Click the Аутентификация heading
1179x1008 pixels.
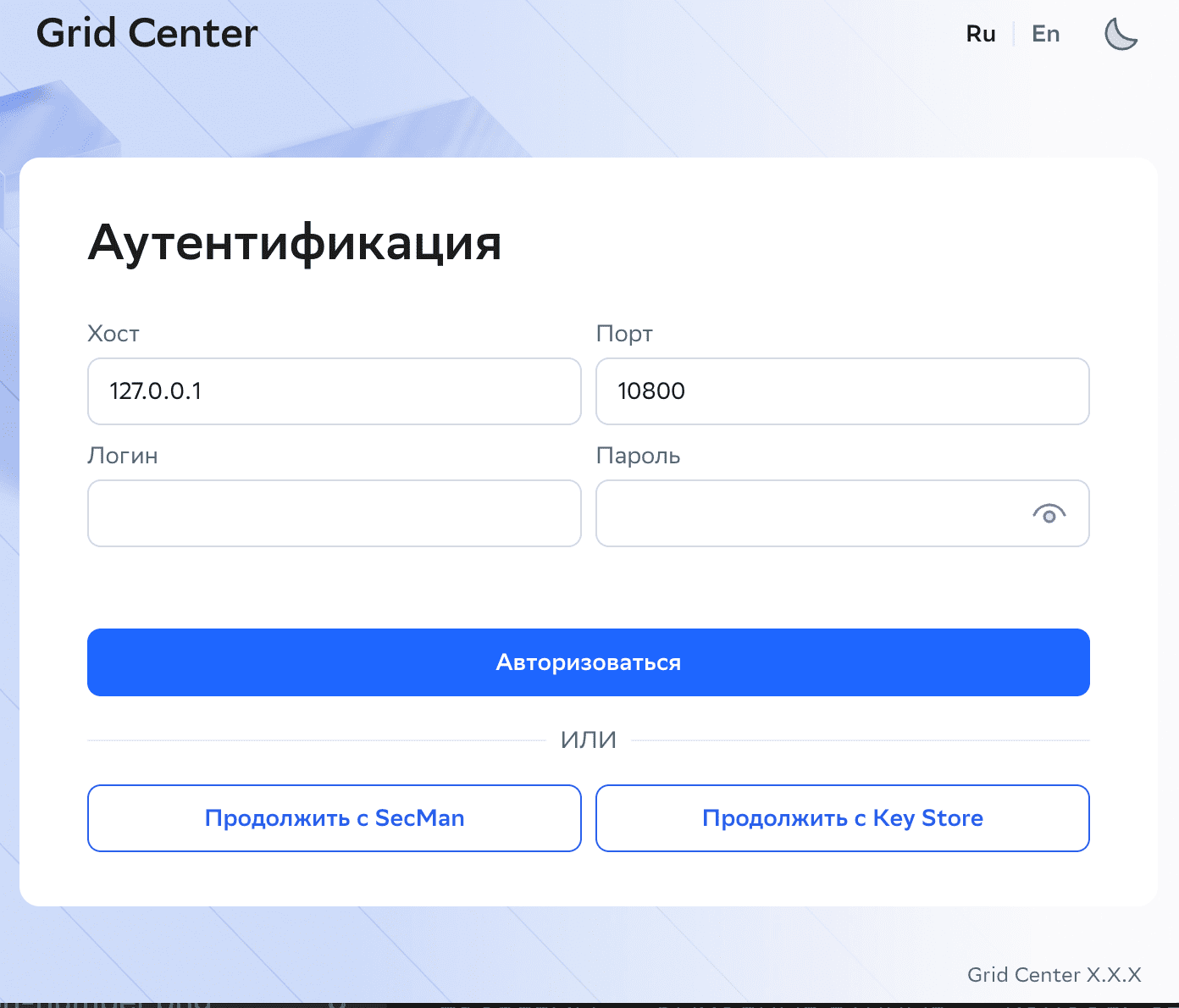pyautogui.click(x=295, y=242)
